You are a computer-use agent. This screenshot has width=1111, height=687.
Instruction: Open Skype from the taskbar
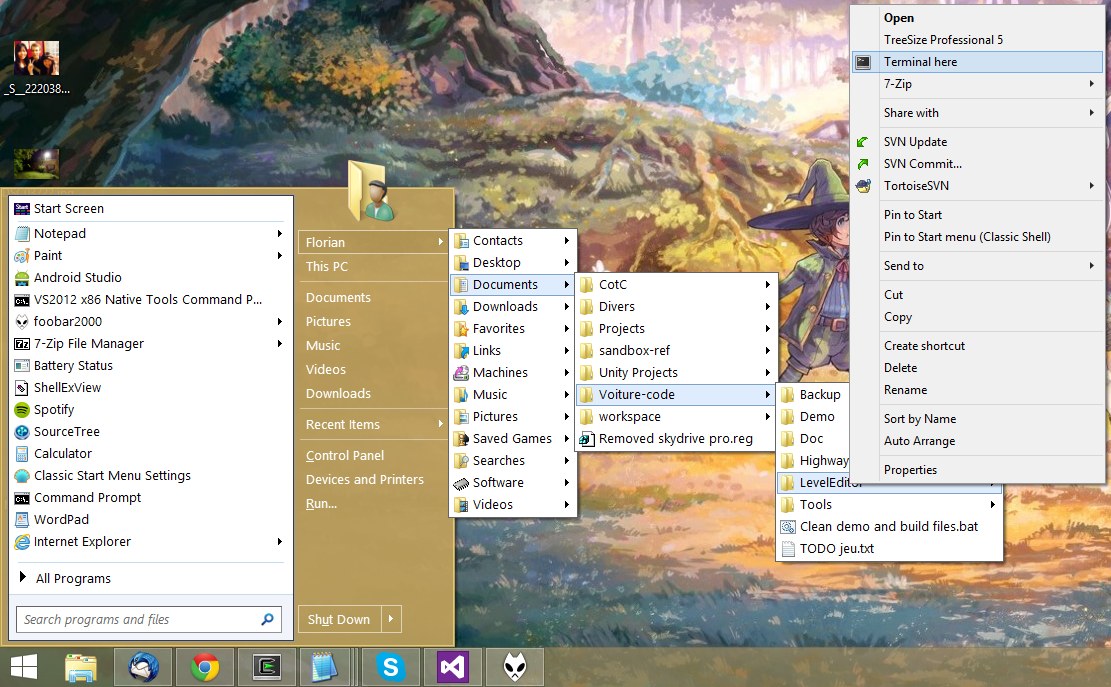point(391,667)
